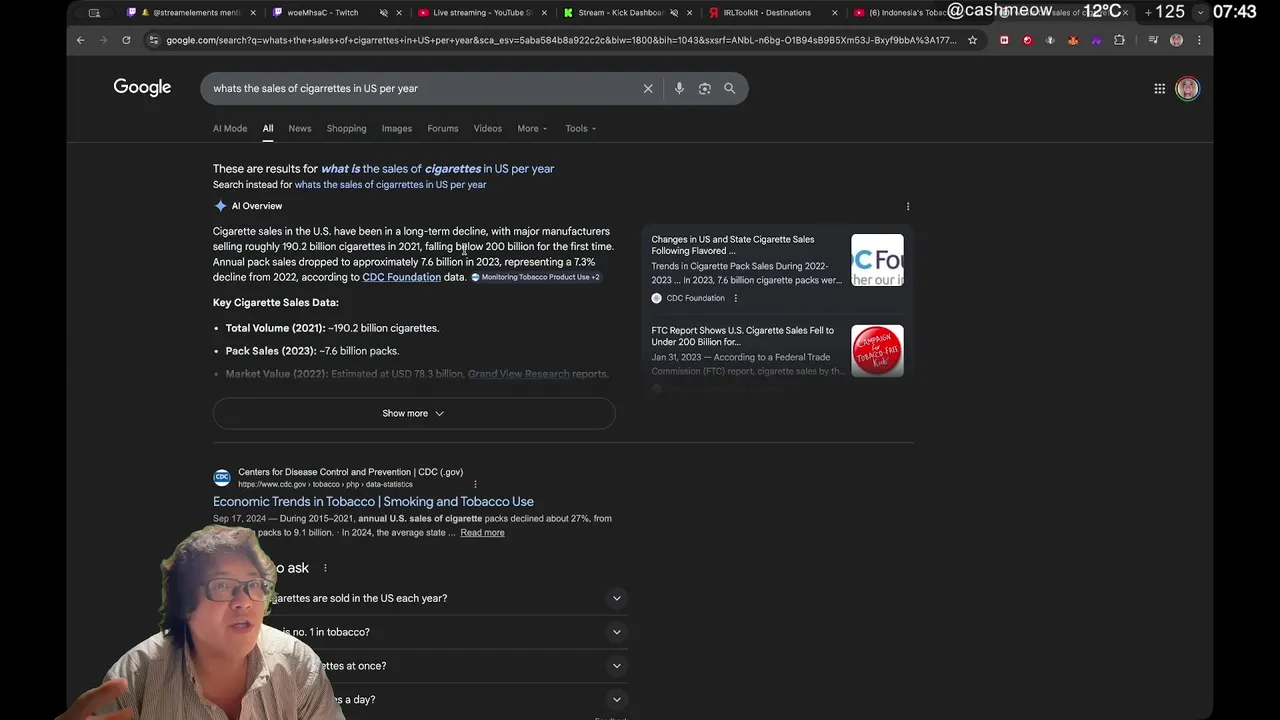Open CDC Foundation source card options
This screenshot has width=1280, height=720.
tap(735, 298)
